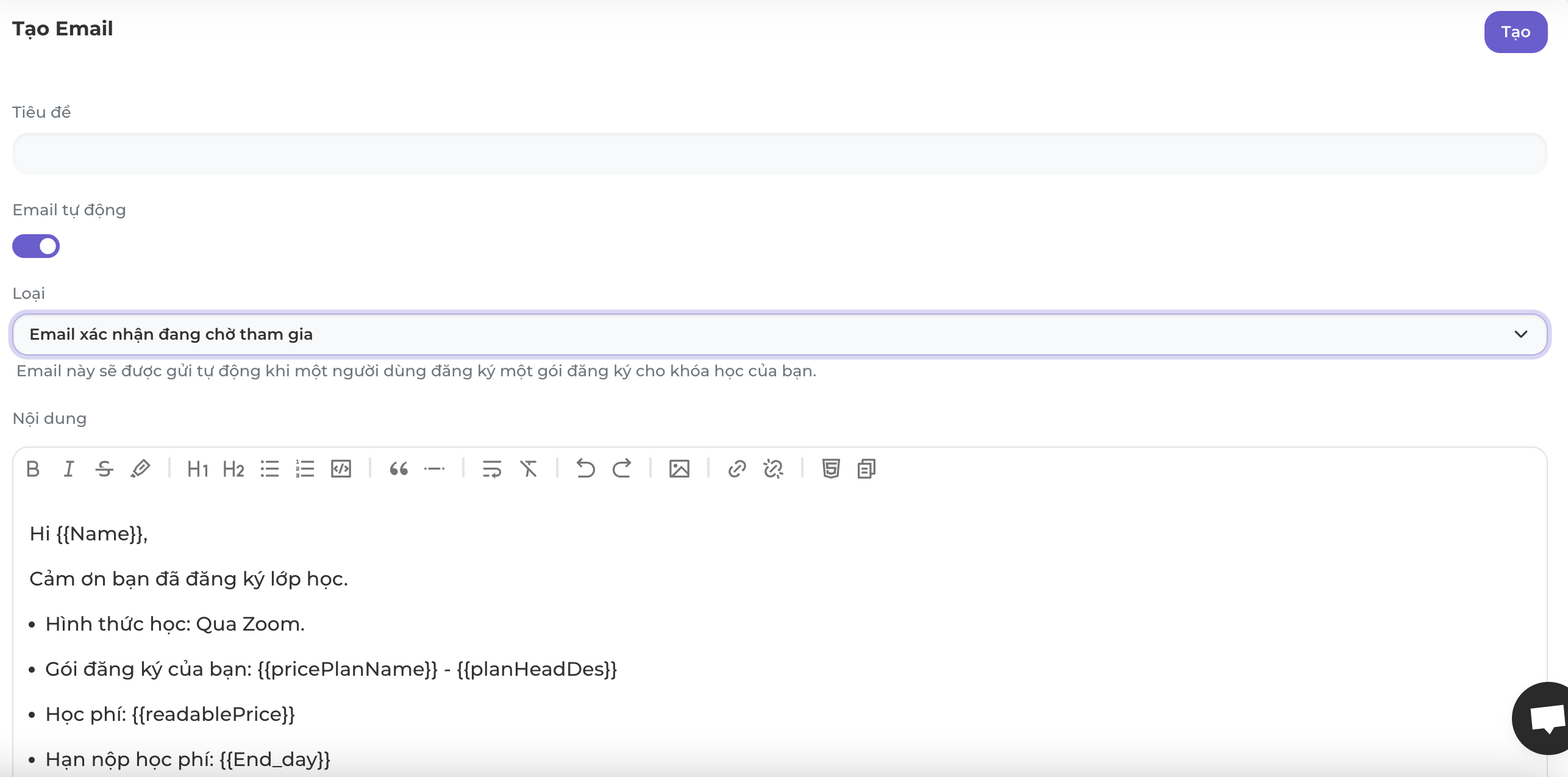Image resolution: width=1568 pixels, height=777 pixels.
Task: Set Heading 2 style
Action: point(233,469)
